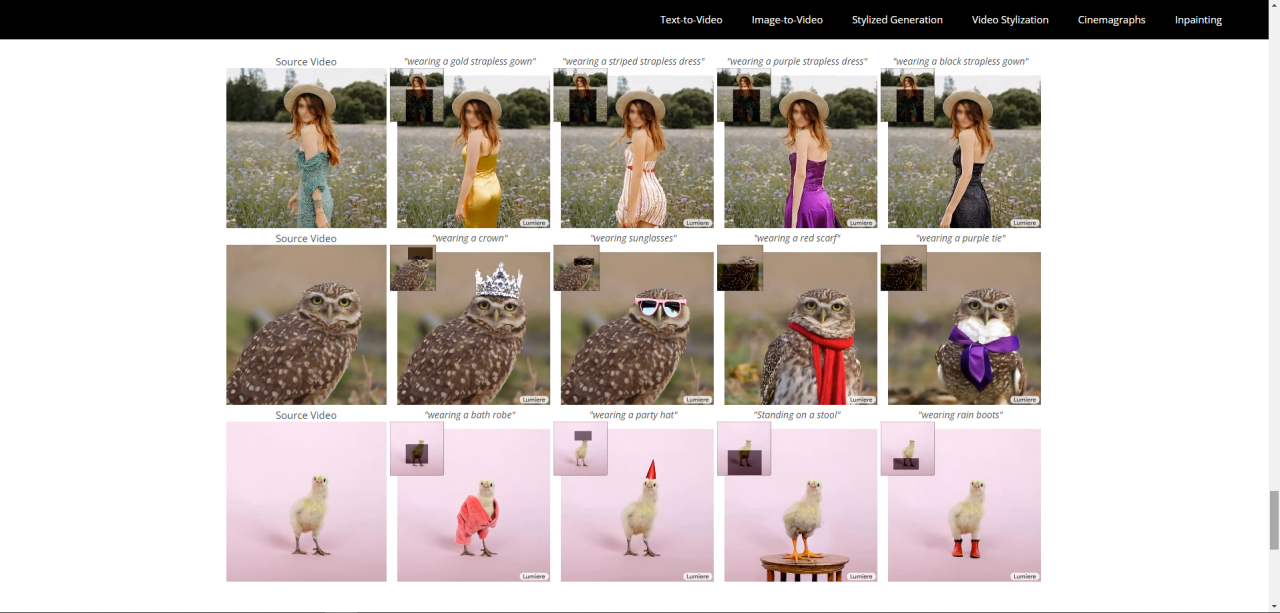Click the owl wearing purple tie video
Viewport: 1280px width, 613px height.
pyautogui.click(x=961, y=325)
